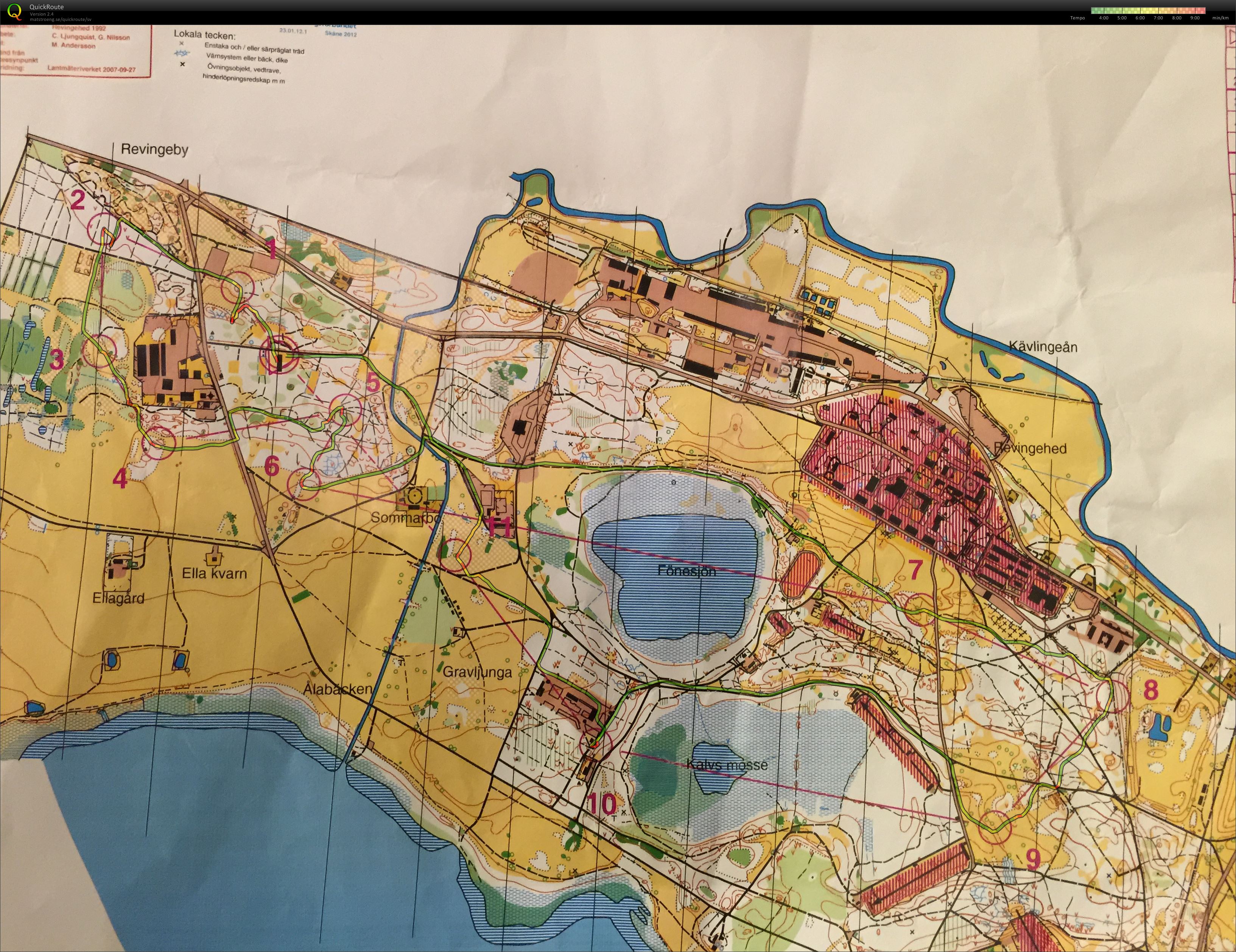Click the 'Lokala tecken:' legend heading

tap(204, 35)
